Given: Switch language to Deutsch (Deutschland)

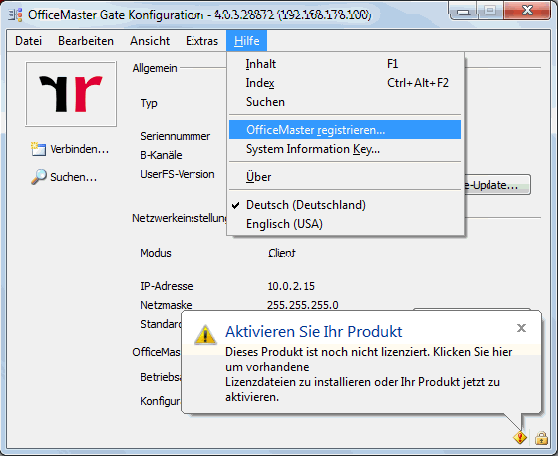Looking at the screenshot, I should tap(345, 205).
